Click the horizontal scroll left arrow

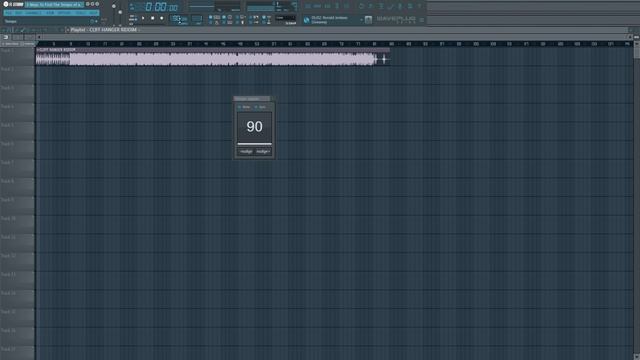[x=39, y=37]
